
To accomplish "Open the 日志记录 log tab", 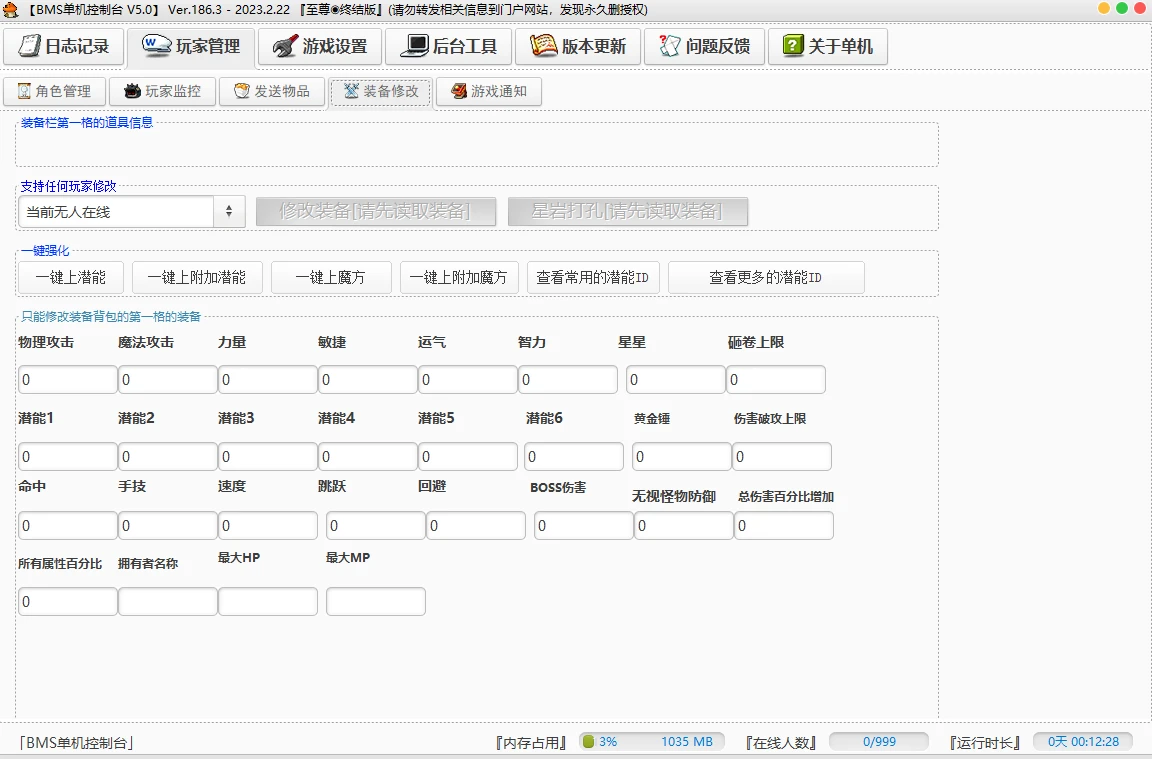I will [x=64, y=46].
